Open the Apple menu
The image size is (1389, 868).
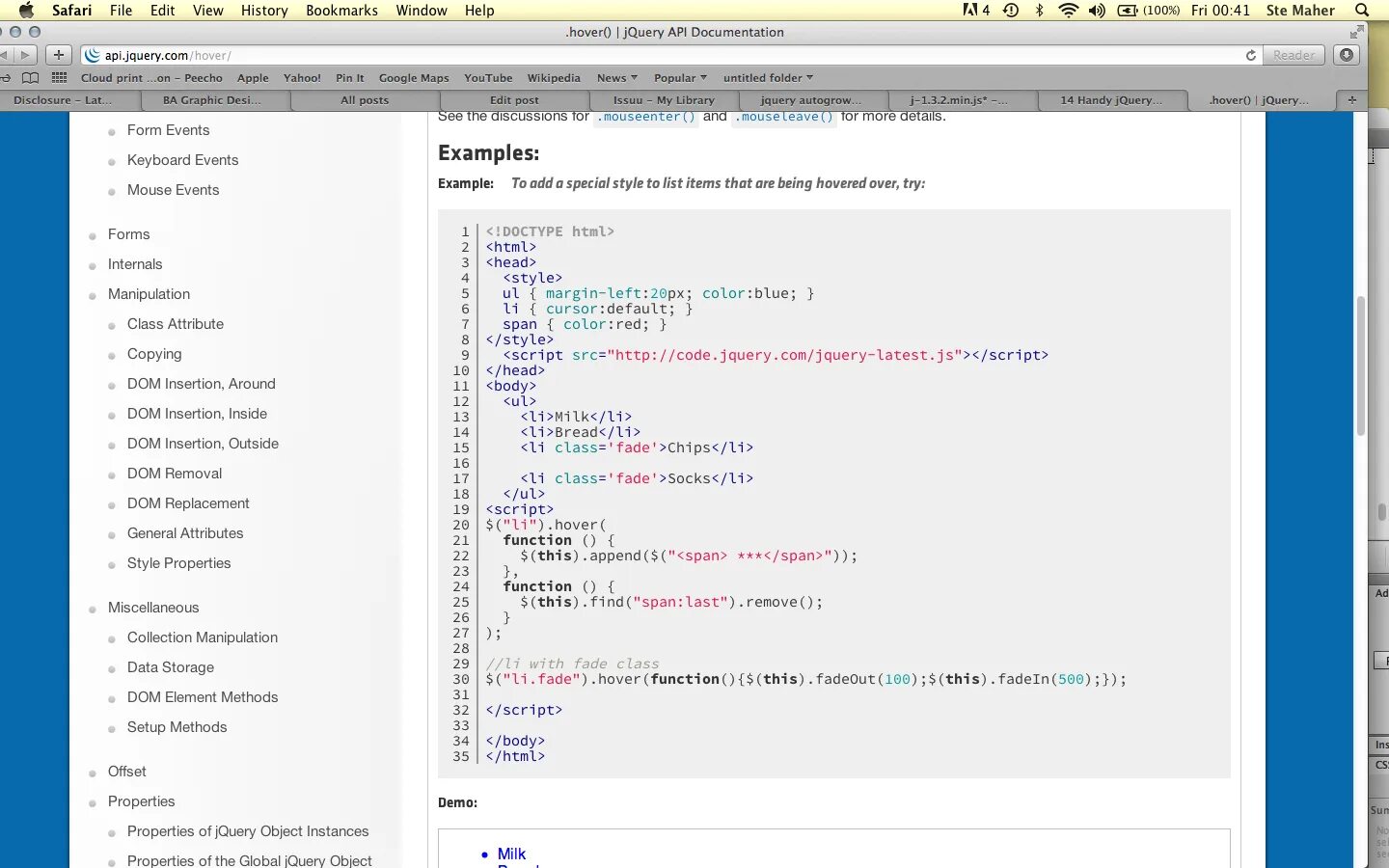[x=26, y=10]
